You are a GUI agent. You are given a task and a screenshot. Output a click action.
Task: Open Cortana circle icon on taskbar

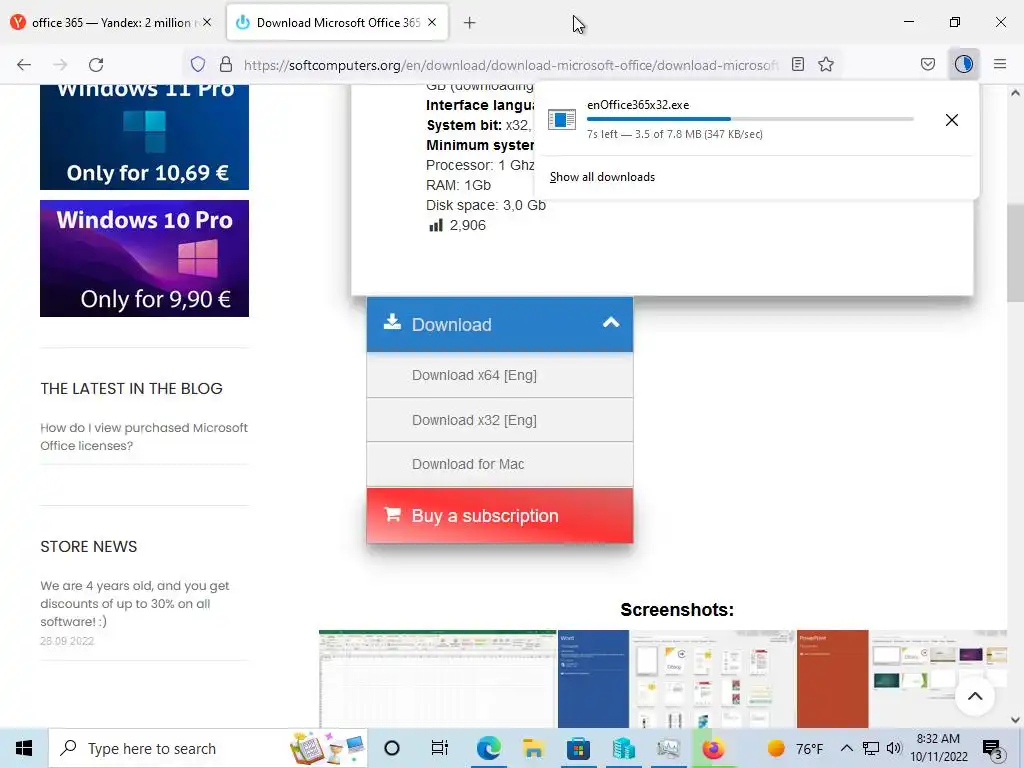(392, 748)
